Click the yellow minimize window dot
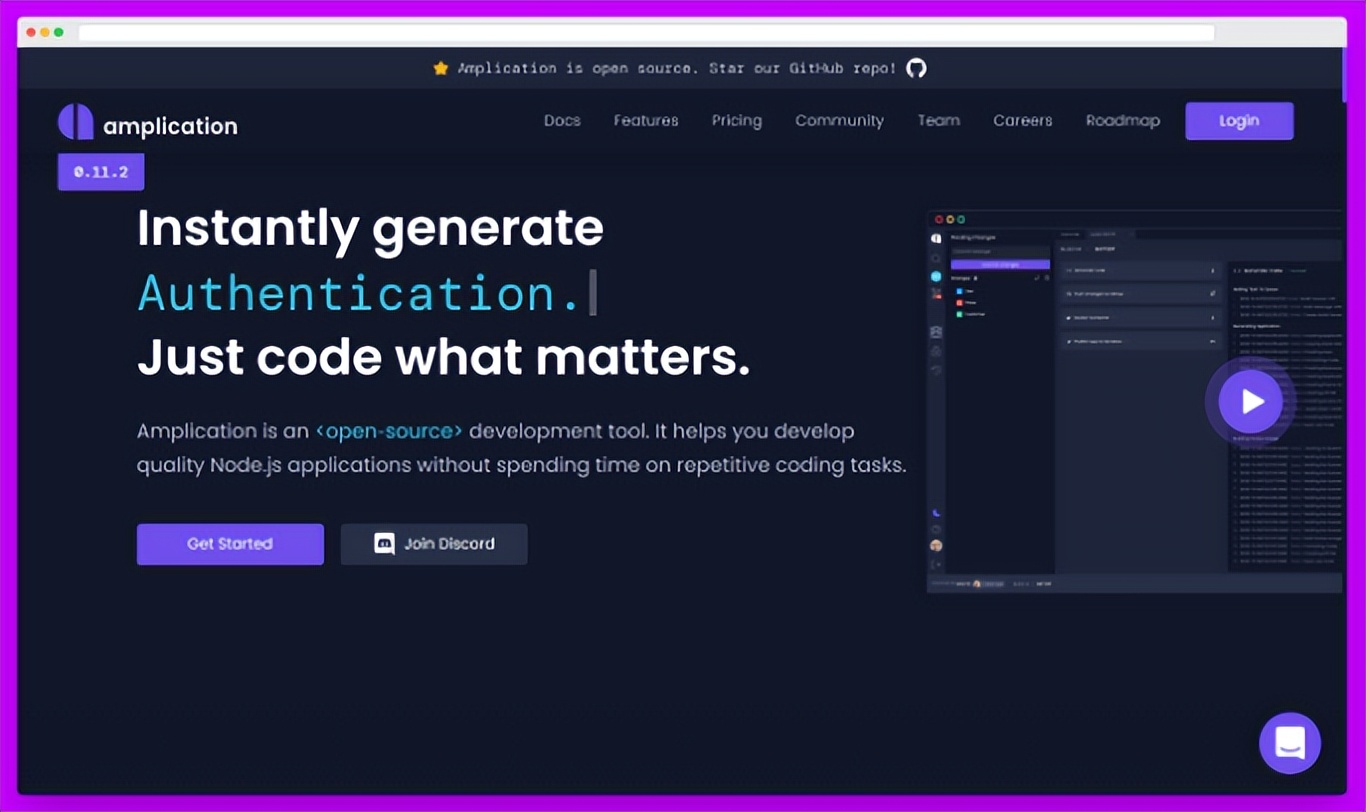Image resolution: width=1366 pixels, height=812 pixels. [x=45, y=32]
